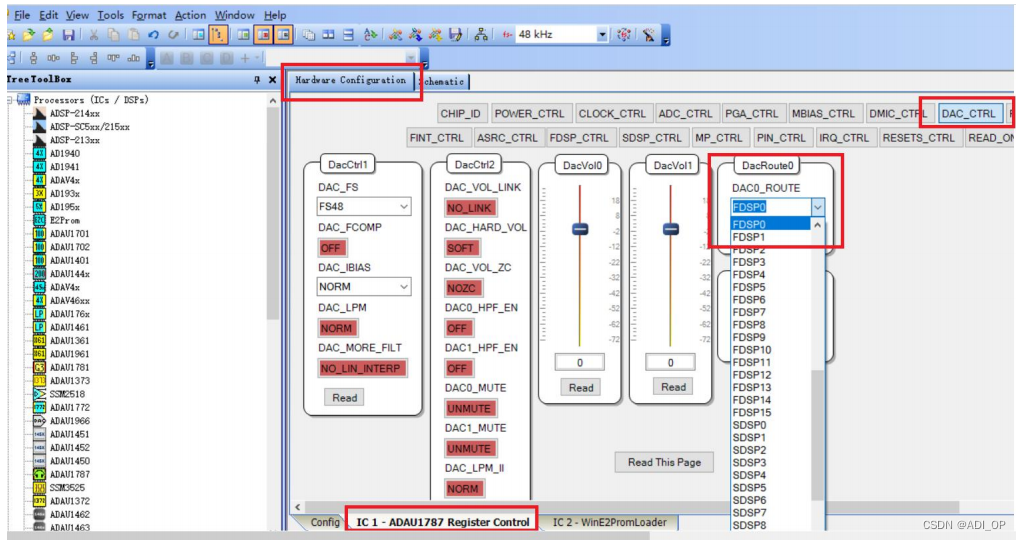Click the DacVol1 value input field
The width and height of the screenshot is (1021, 540).
tap(670, 362)
